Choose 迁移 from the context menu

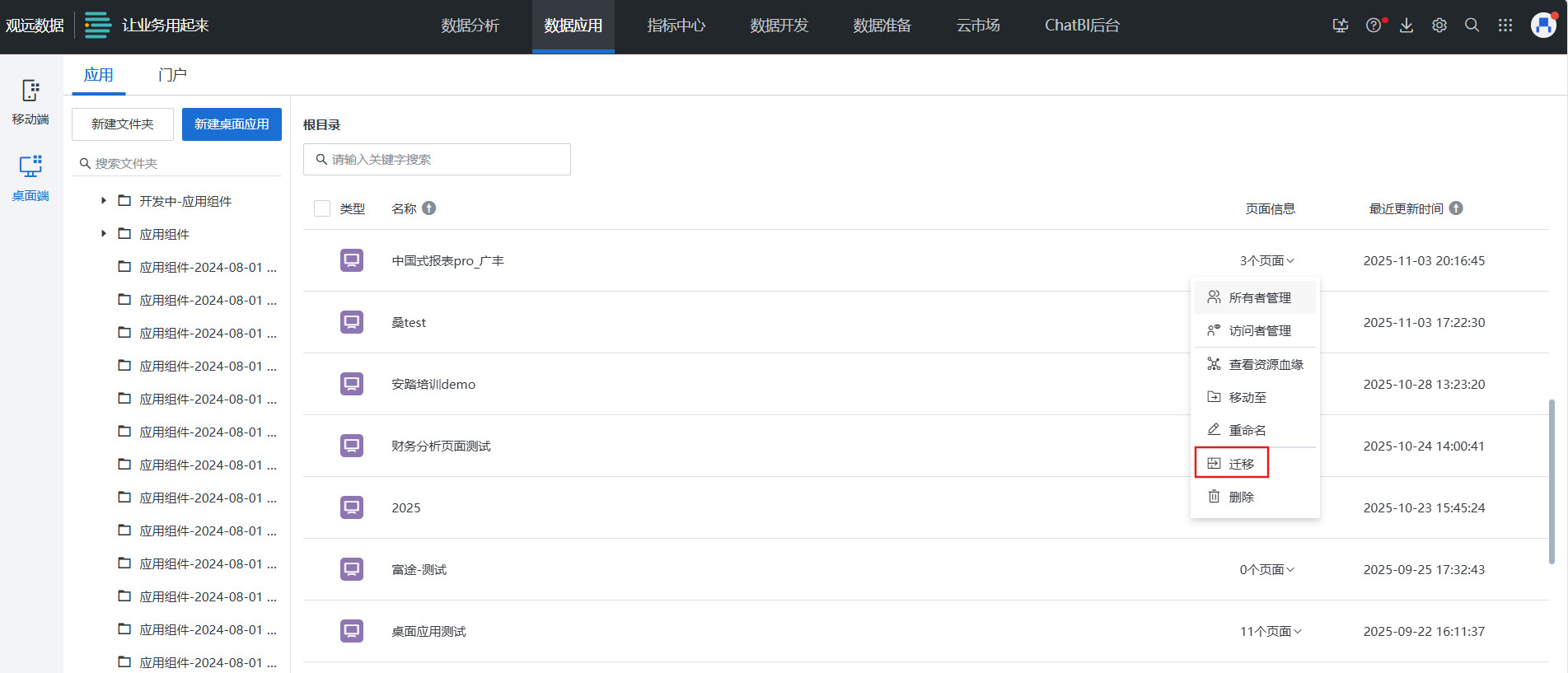pyautogui.click(x=1232, y=464)
